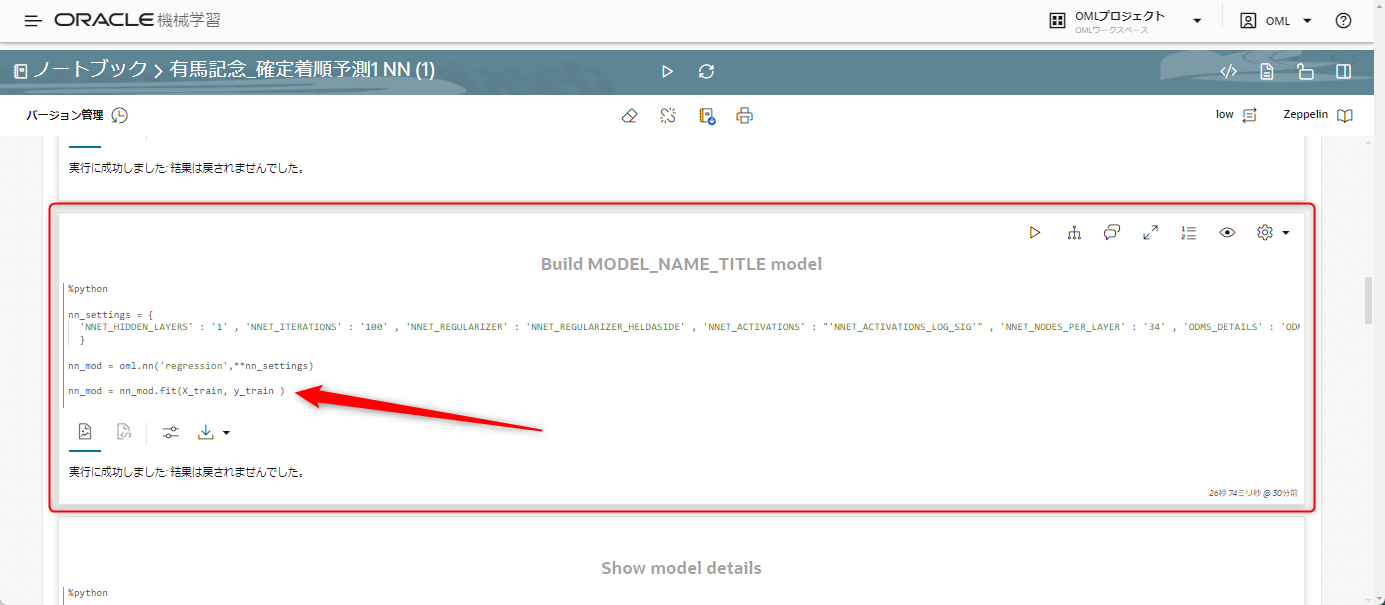
Task: Select the code output view tab
Action: pos(125,432)
